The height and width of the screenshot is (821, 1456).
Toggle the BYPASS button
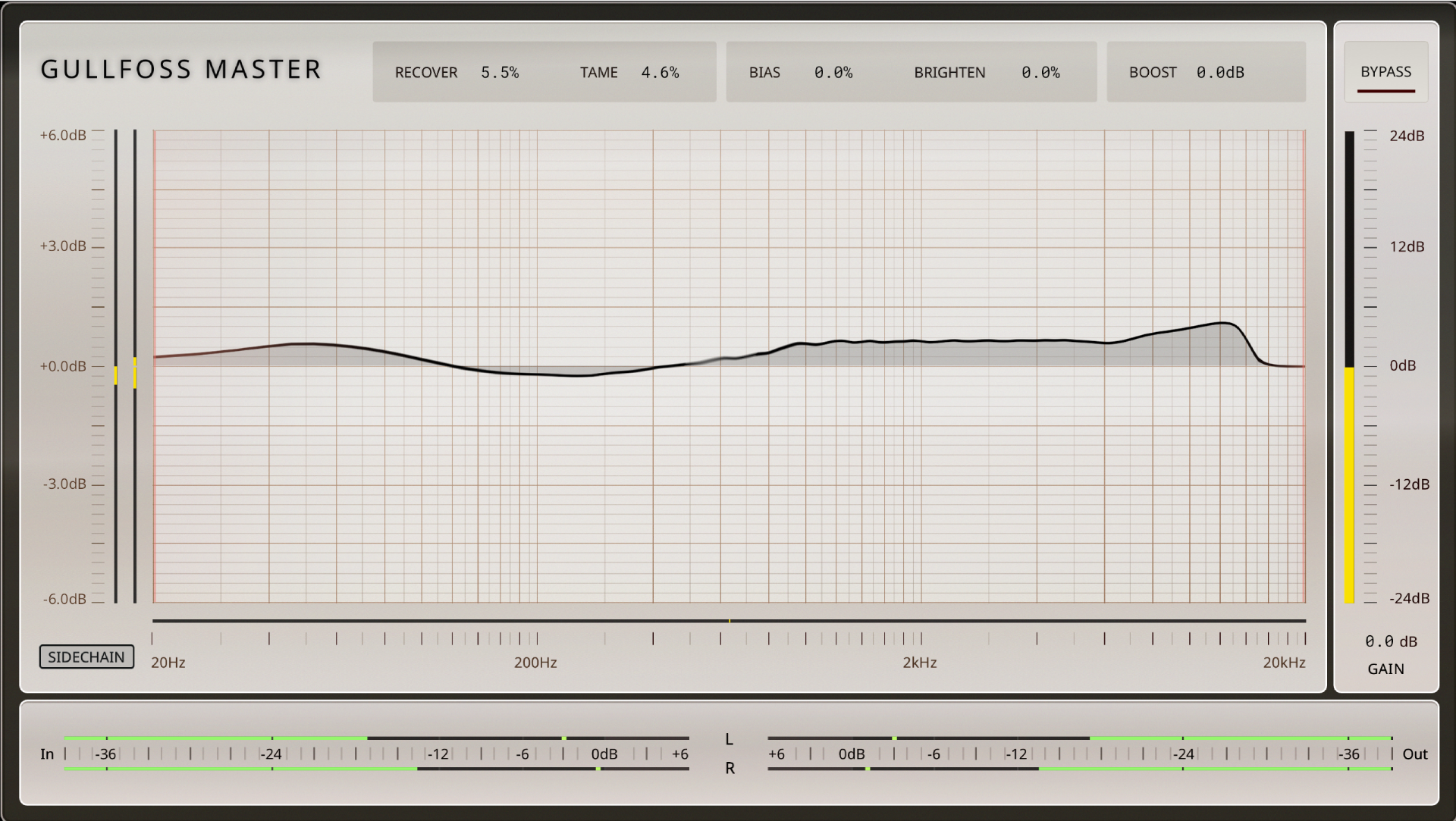coord(1385,72)
